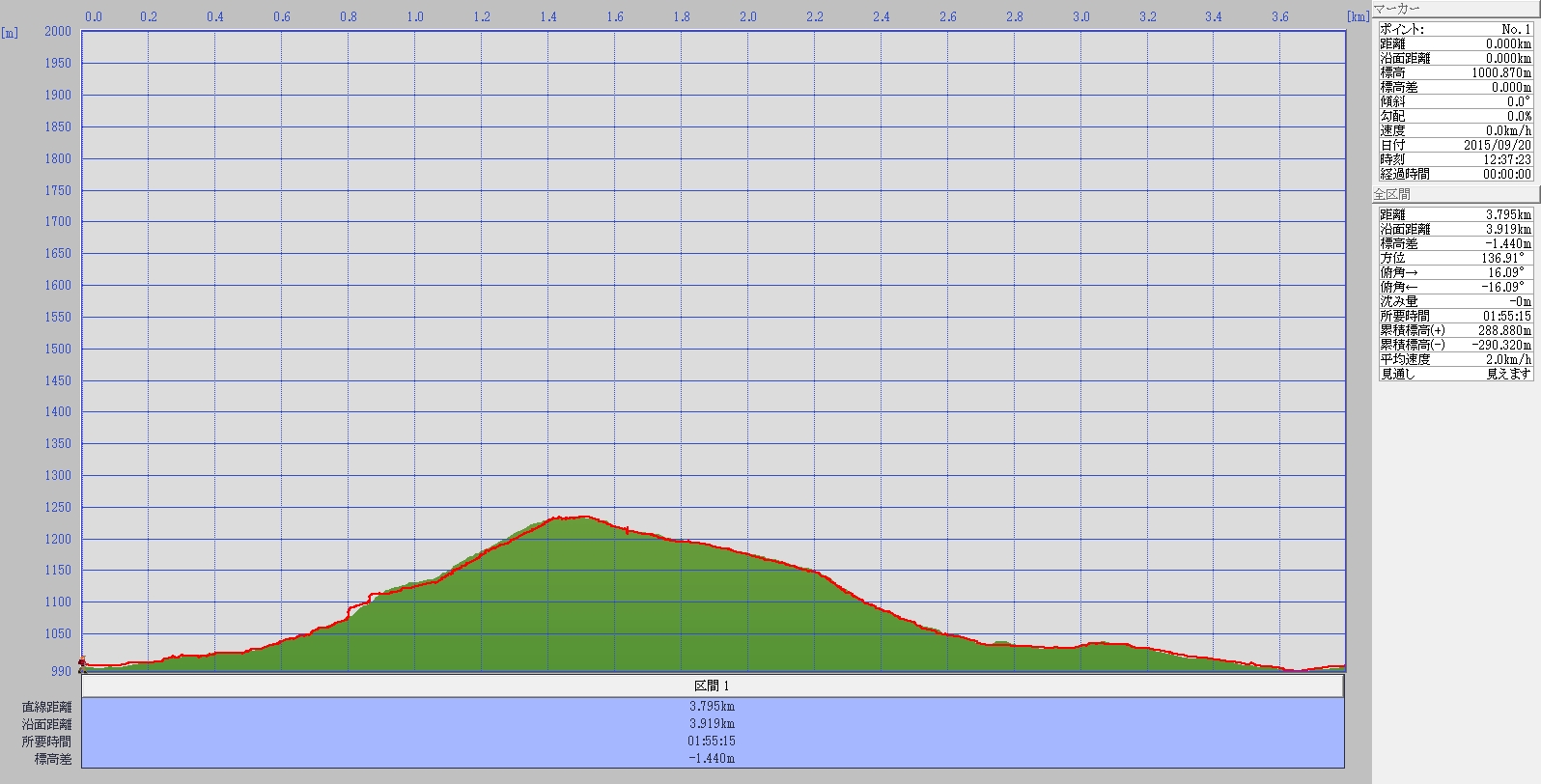Click the 1750 elevation axis label
The image size is (1541, 784).
(x=58, y=190)
